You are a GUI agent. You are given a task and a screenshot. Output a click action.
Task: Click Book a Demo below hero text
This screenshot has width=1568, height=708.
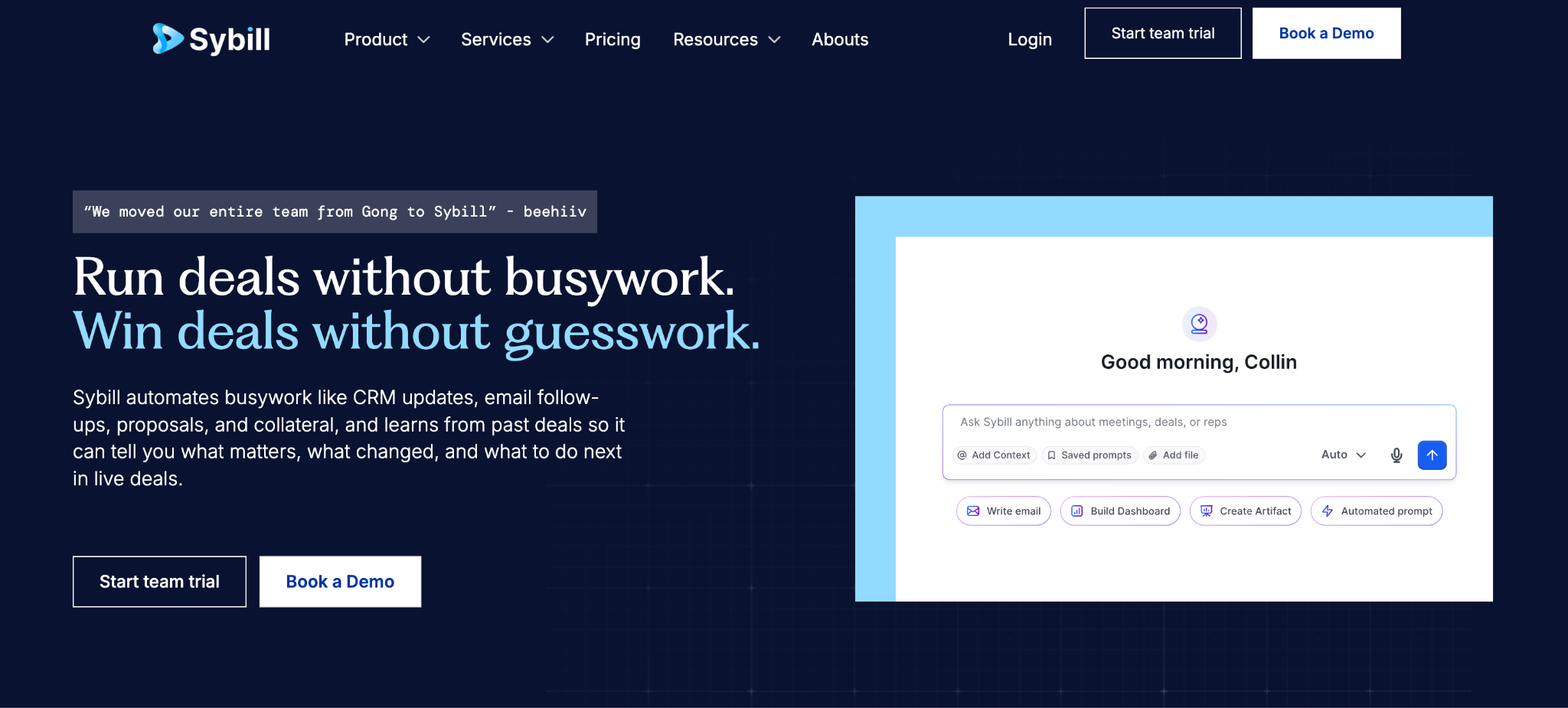(340, 582)
